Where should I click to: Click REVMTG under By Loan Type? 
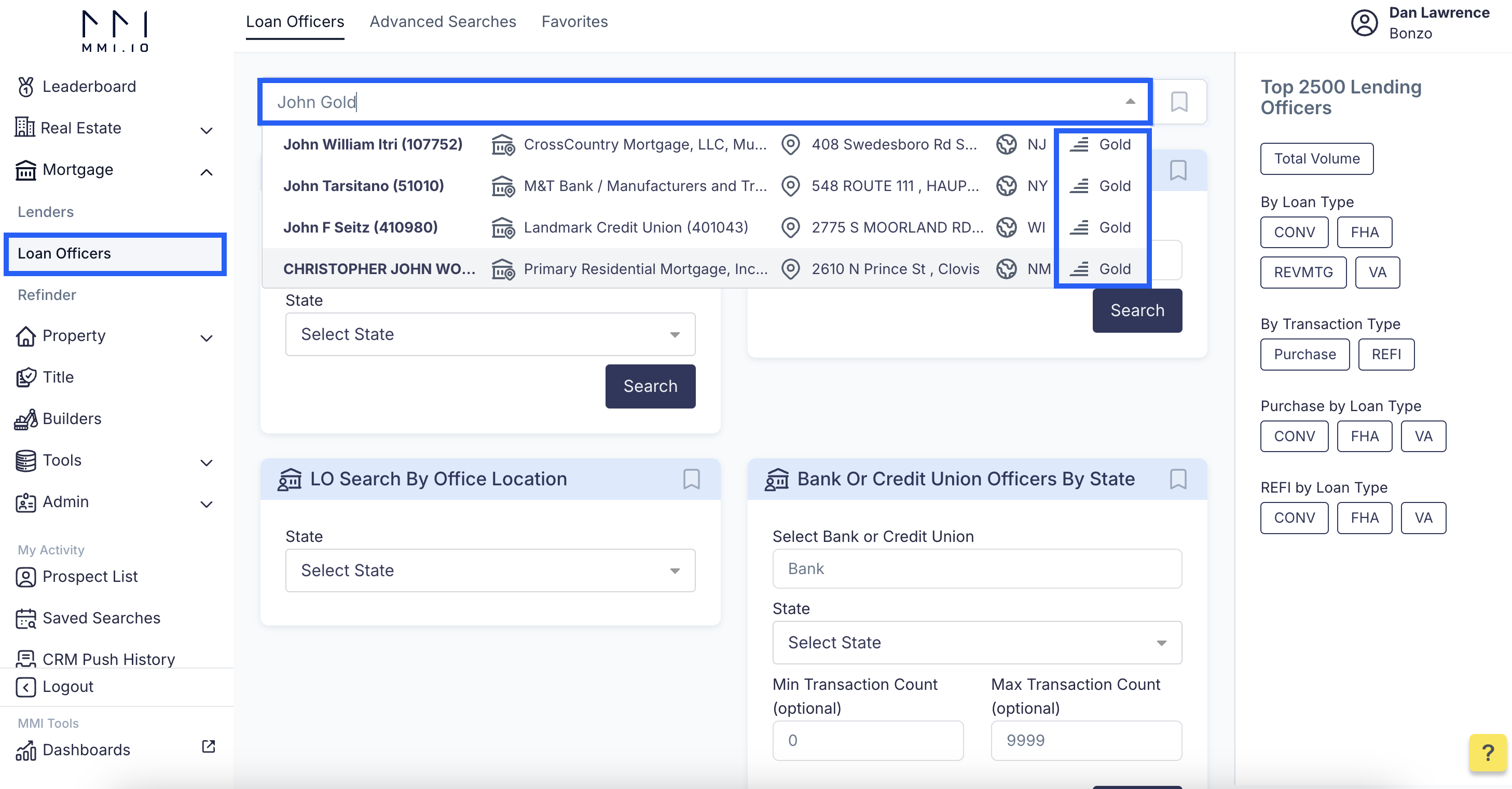coord(1303,273)
